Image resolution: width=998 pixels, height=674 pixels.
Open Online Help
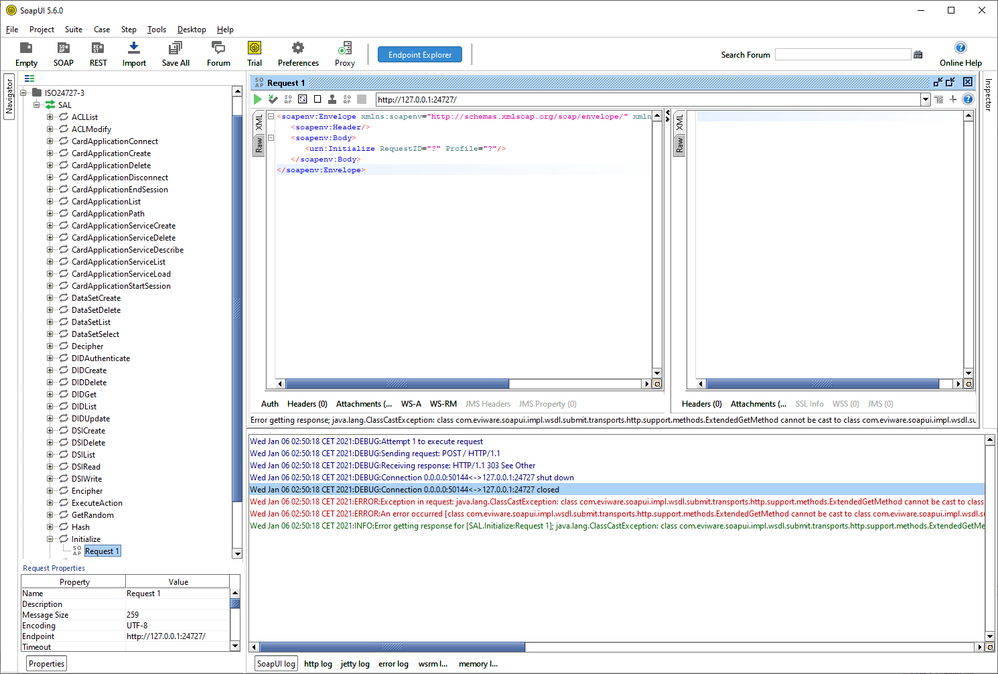coord(960,54)
